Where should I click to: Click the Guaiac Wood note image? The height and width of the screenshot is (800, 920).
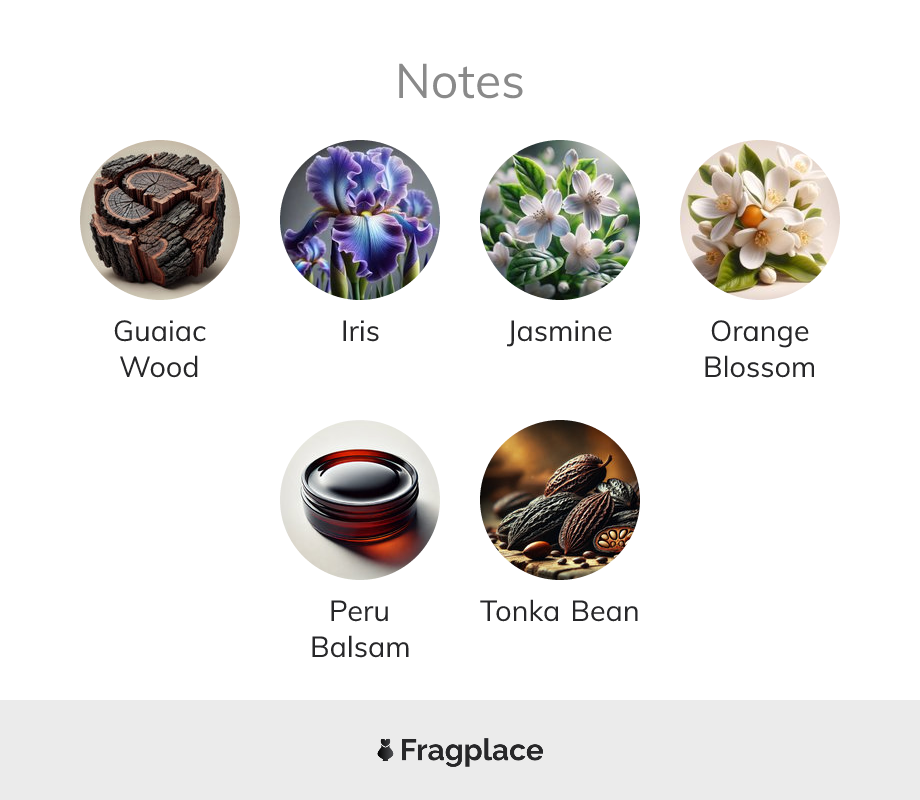[160, 220]
